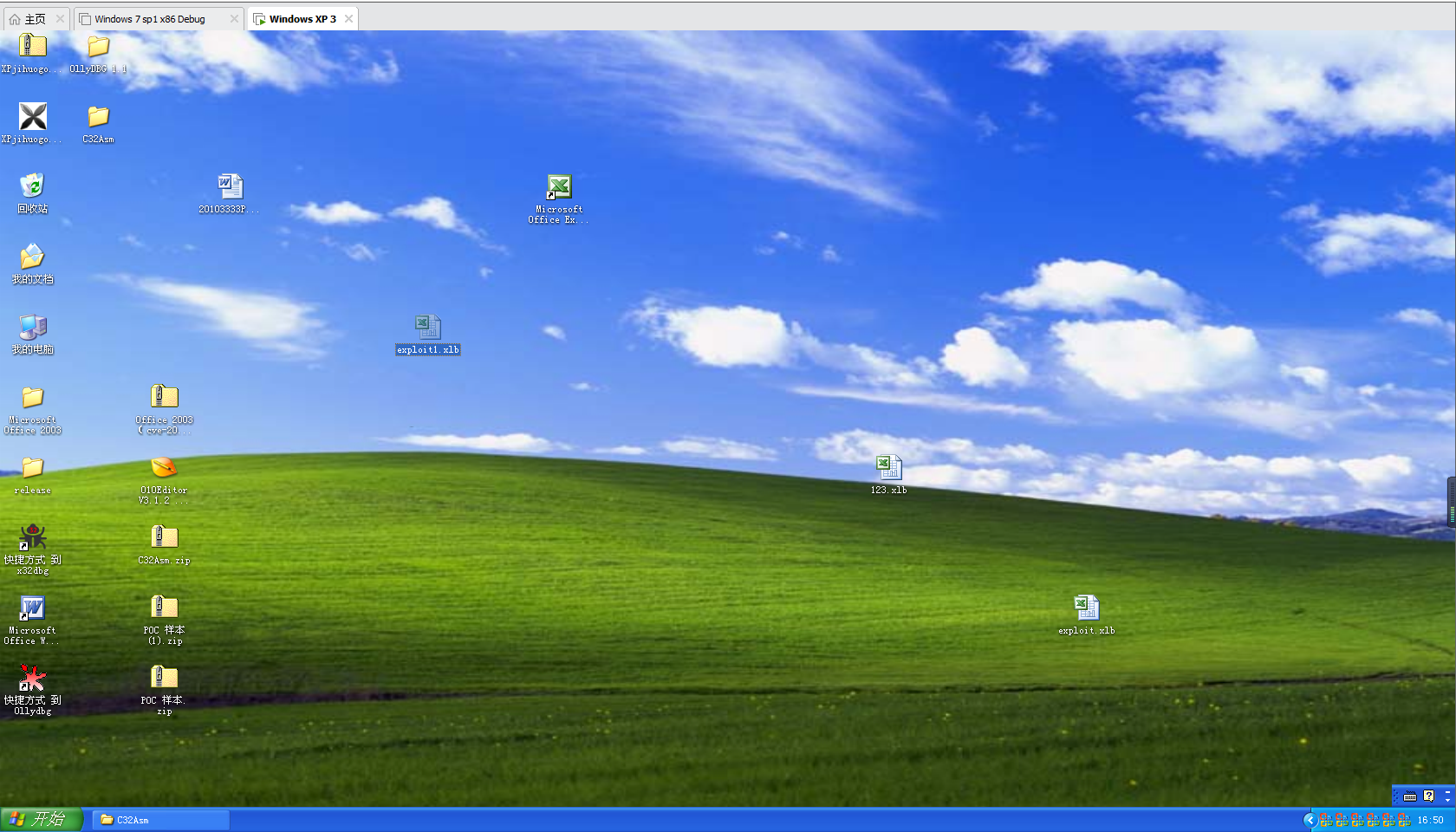Viewport: 1456px width, 832px height.
Task: Select the POC 样本 (1).zip archive
Action: point(164,608)
